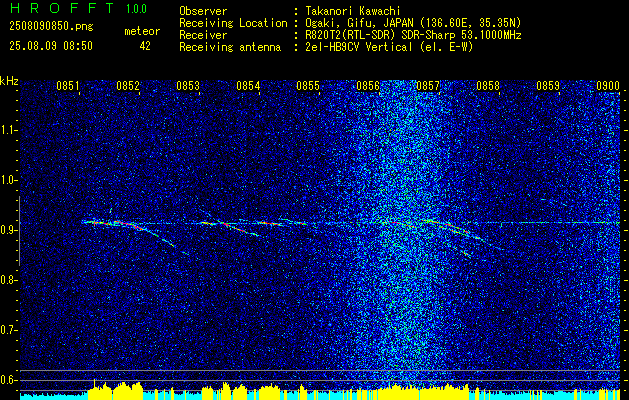The width and height of the screenshot is (629, 400).
Task: Click the 0858 time marker
Action: pos(488,86)
